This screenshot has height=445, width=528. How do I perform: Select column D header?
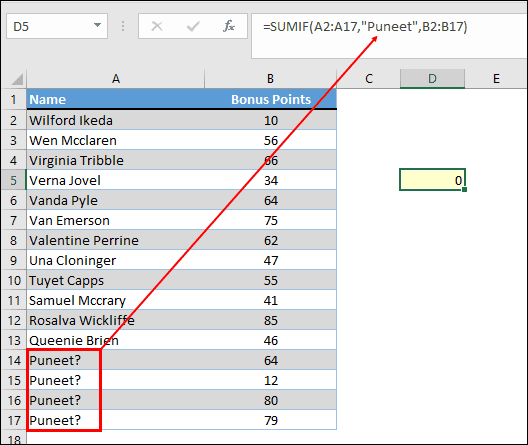click(432, 79)
